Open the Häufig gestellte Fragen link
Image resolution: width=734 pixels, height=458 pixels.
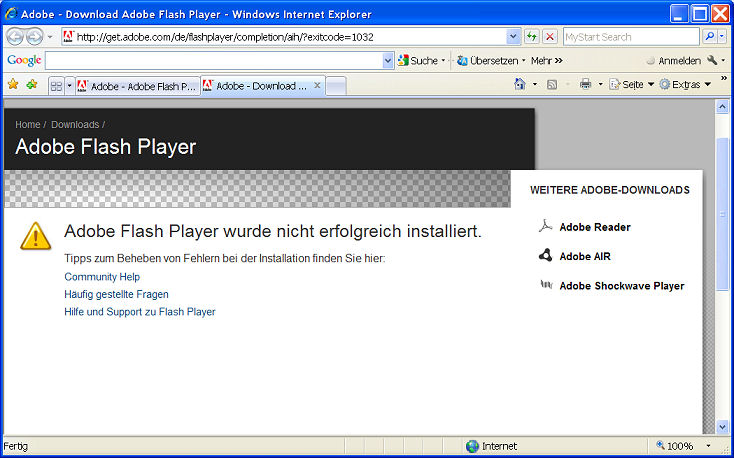(116, 294)
